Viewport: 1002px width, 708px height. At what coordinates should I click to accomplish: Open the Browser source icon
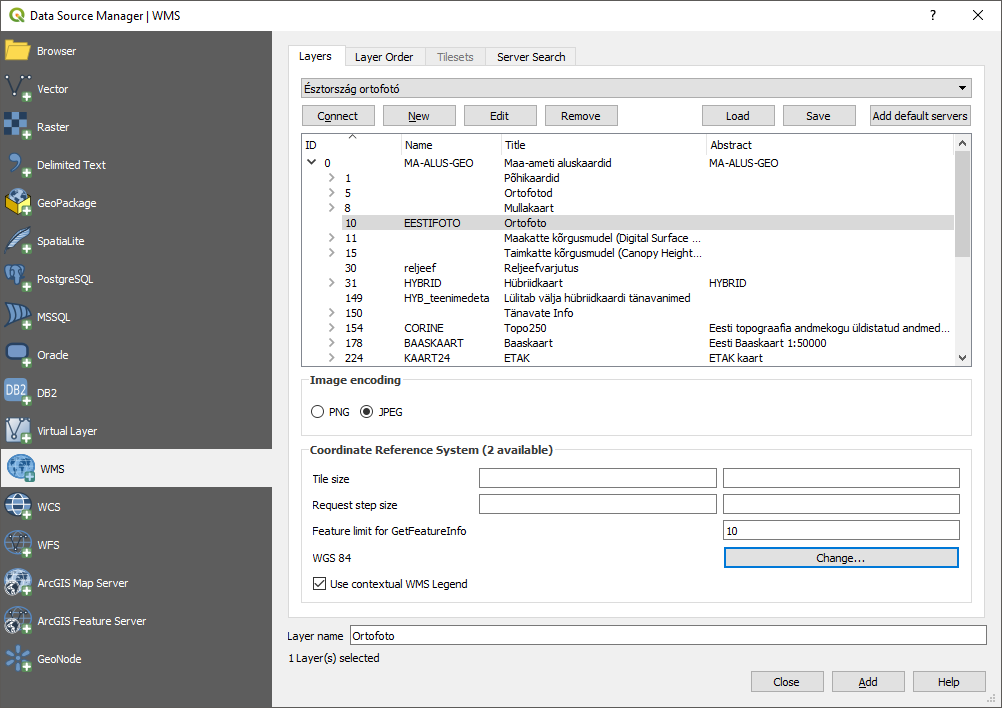(17, 50)
